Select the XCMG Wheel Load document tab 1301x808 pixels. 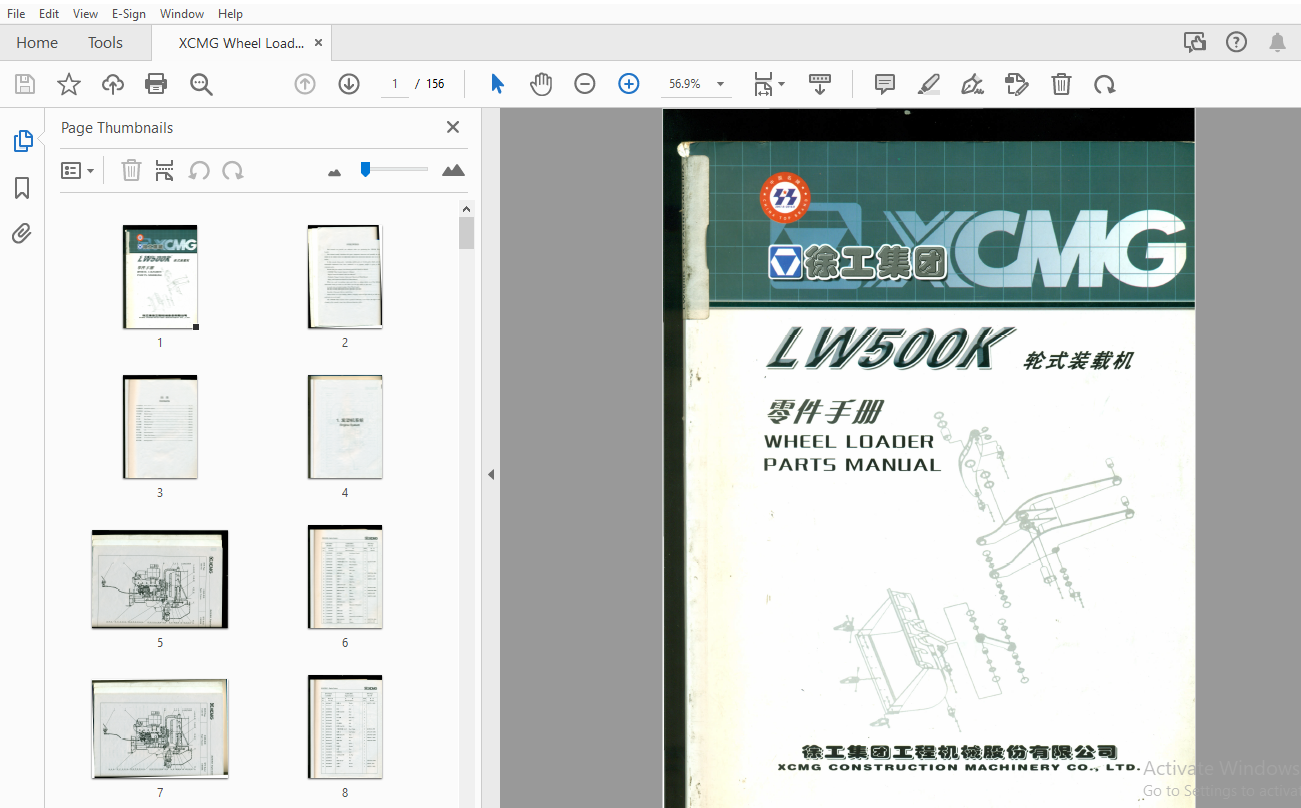click(x=241, y=43)
